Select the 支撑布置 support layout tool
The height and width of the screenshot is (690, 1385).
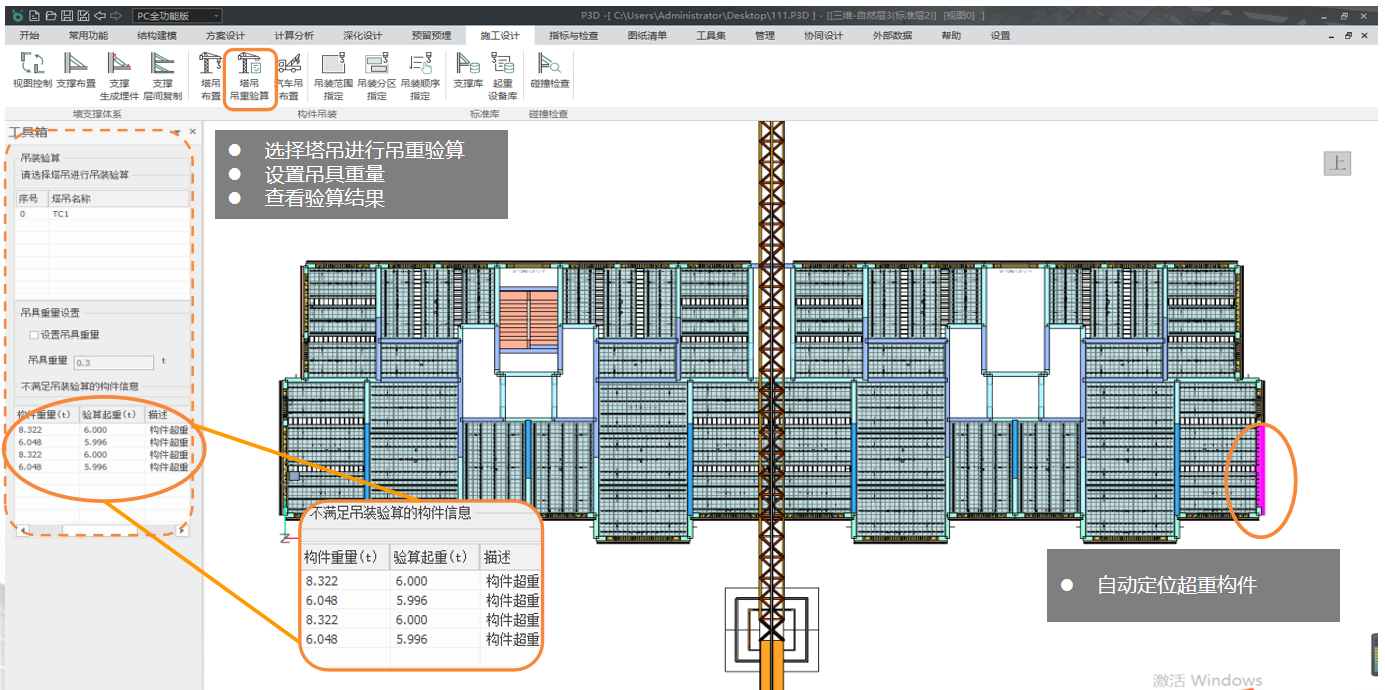click(x=76, y=72)
